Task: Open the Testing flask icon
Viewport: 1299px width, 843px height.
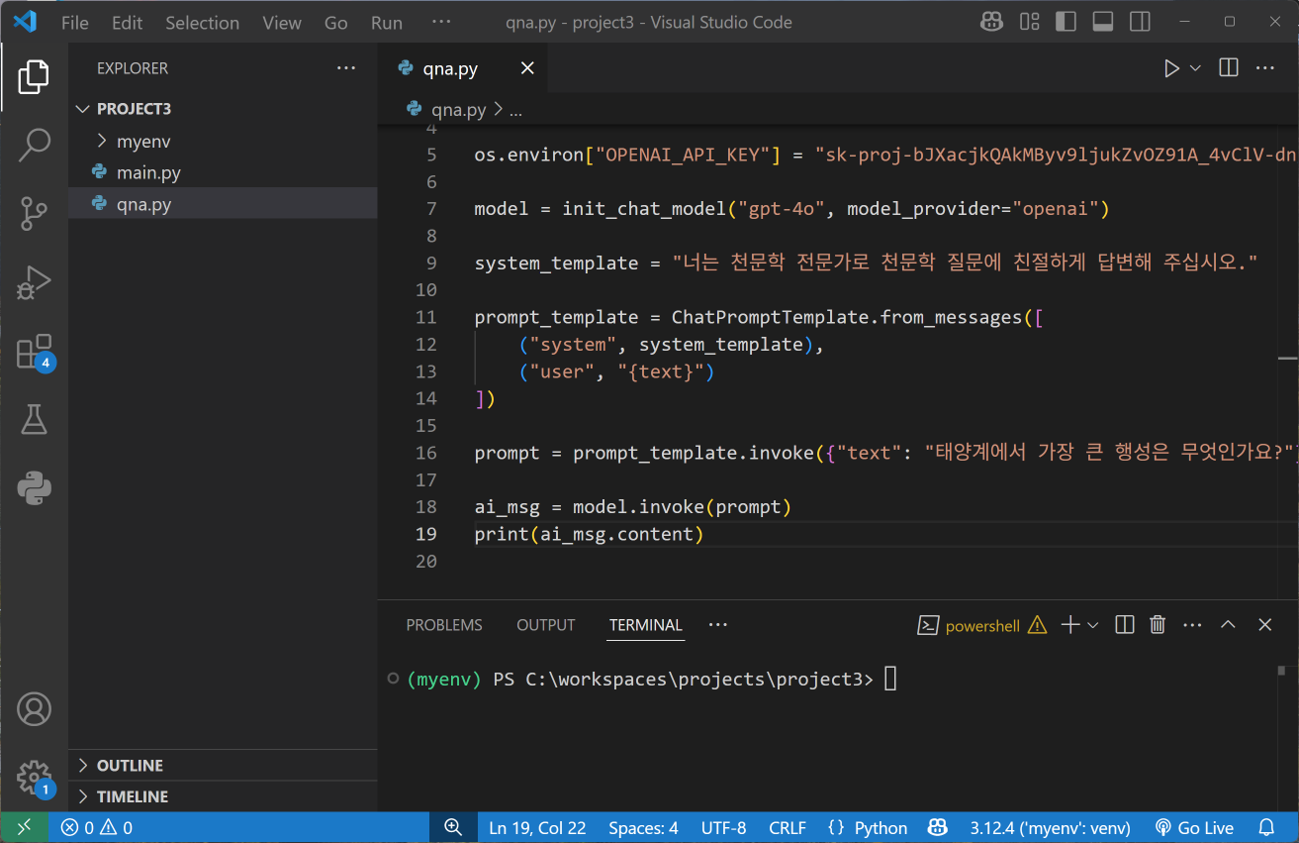Action: 34,420
